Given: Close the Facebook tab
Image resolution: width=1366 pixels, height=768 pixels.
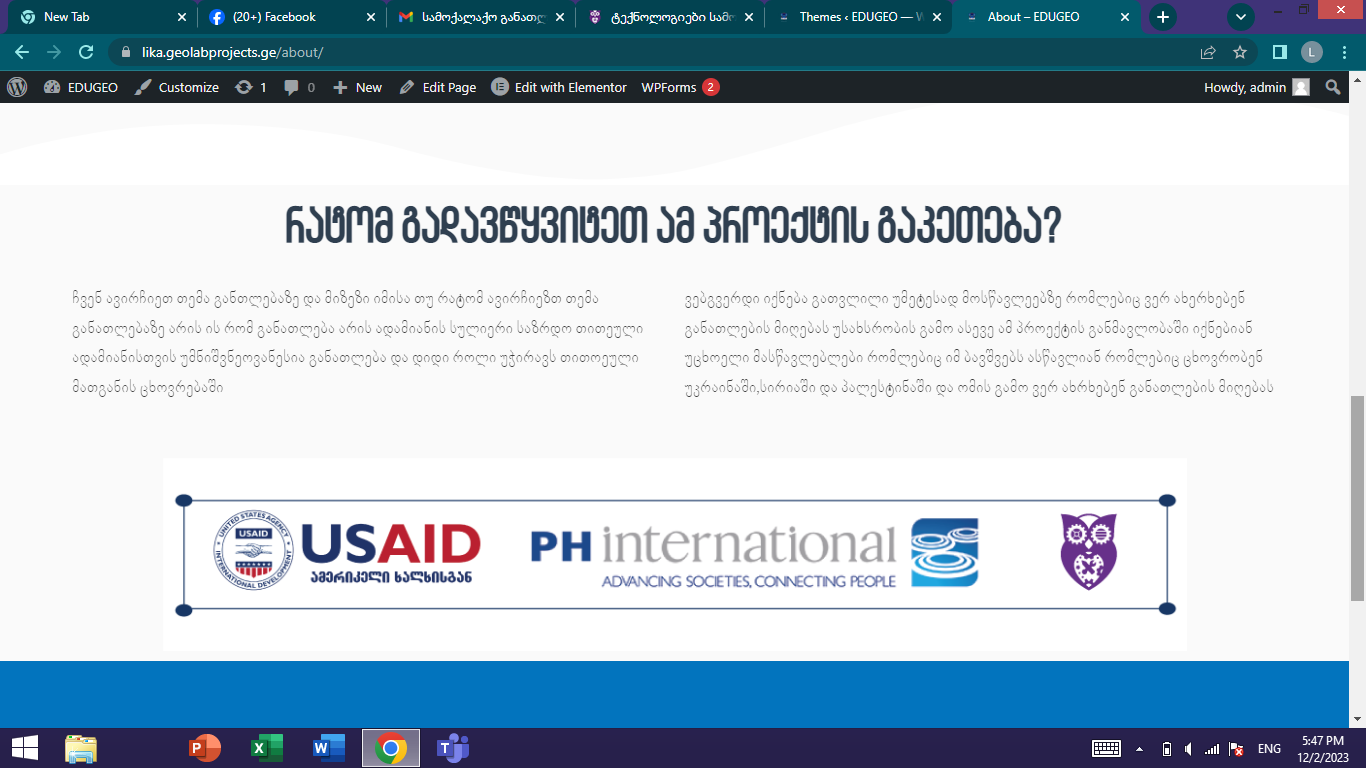Looking at the screenshot, I should 370,17.
